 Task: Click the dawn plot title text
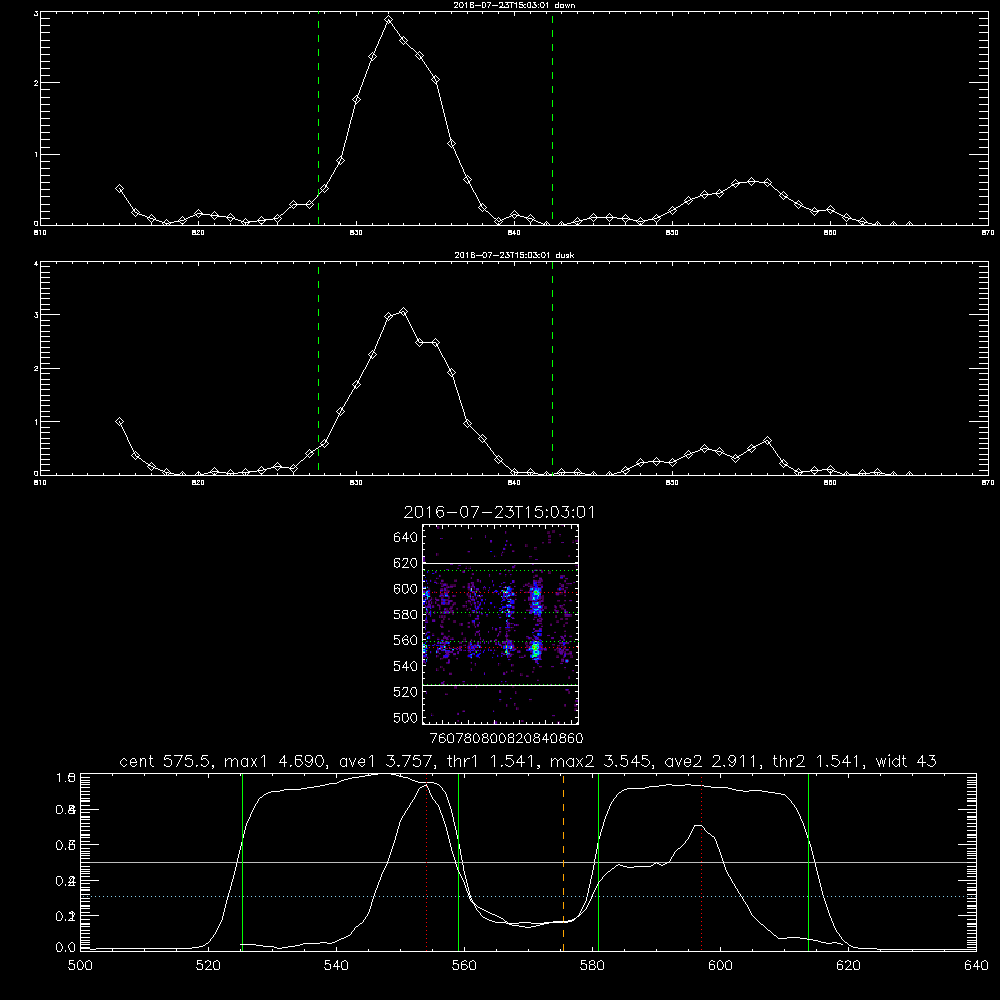coord(514,5)
